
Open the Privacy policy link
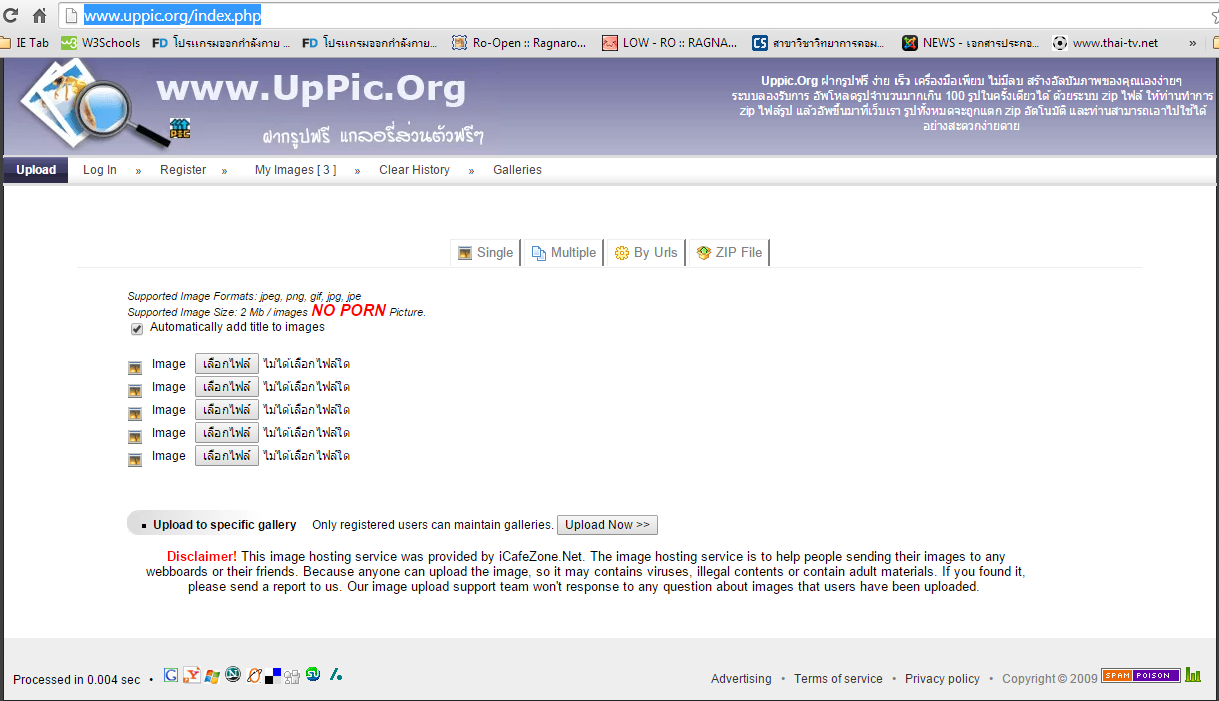click(x=942, y=679)
